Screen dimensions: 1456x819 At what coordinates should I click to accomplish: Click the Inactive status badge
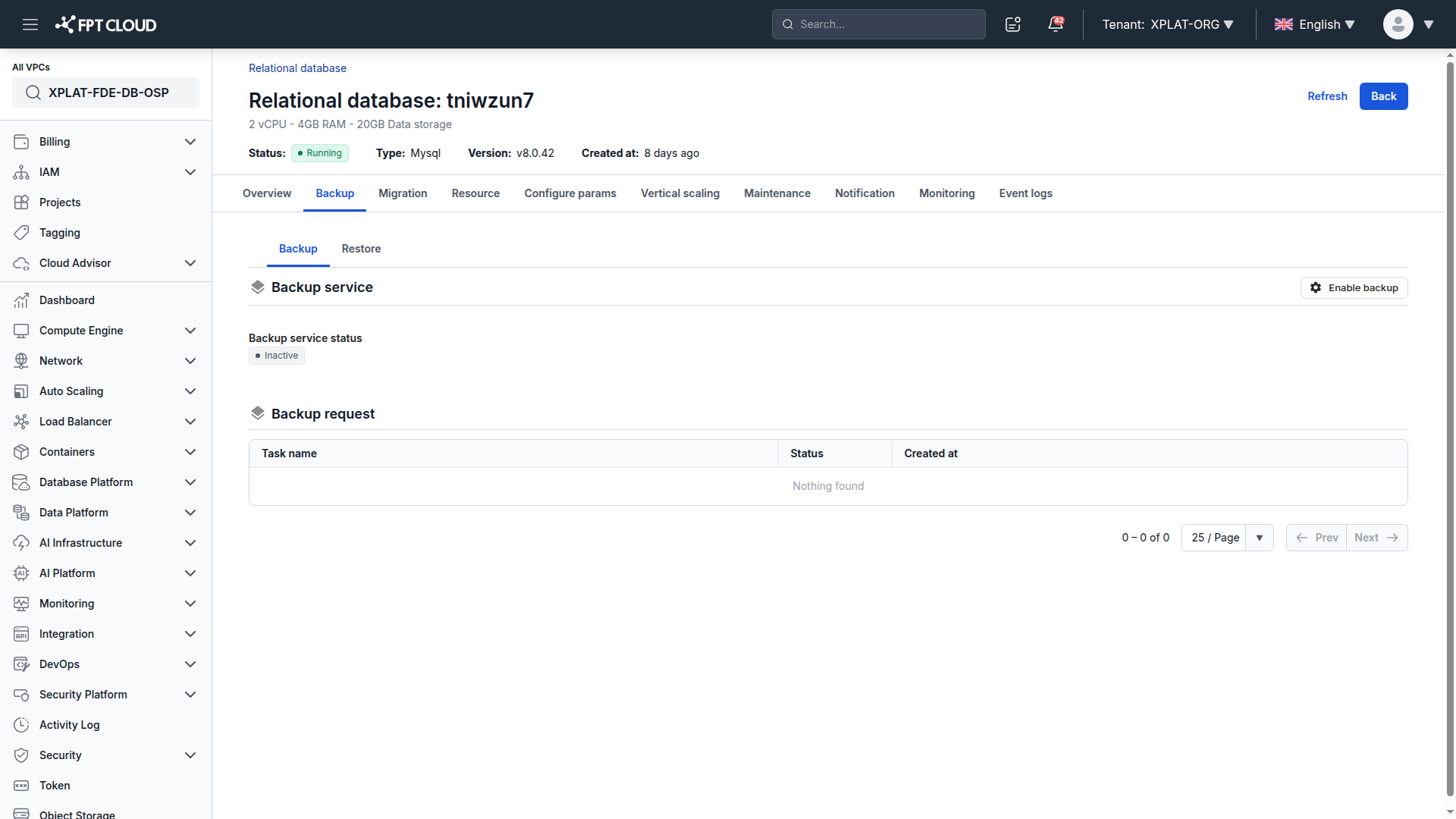point(277,356)
